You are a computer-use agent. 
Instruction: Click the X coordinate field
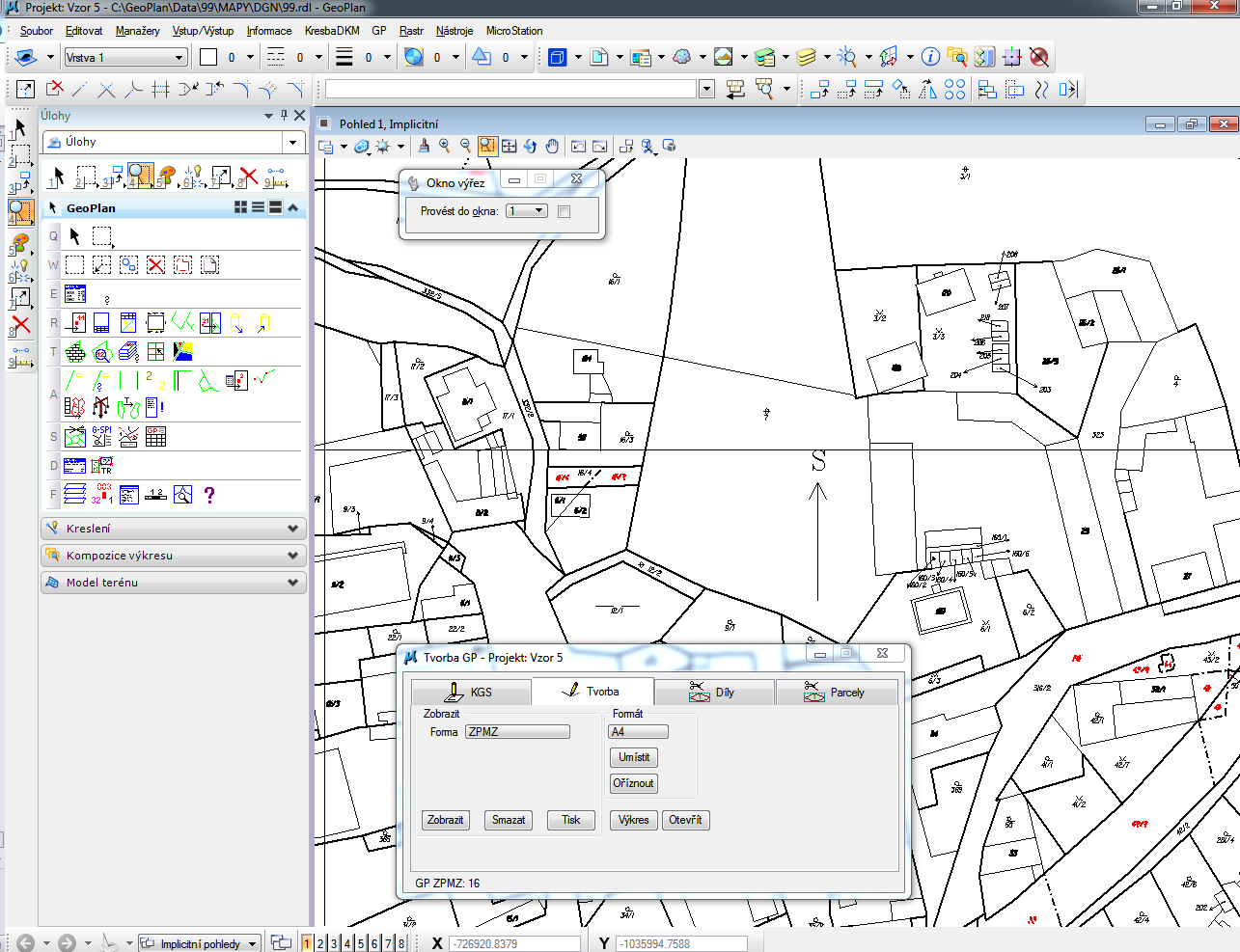click(515, 943)
